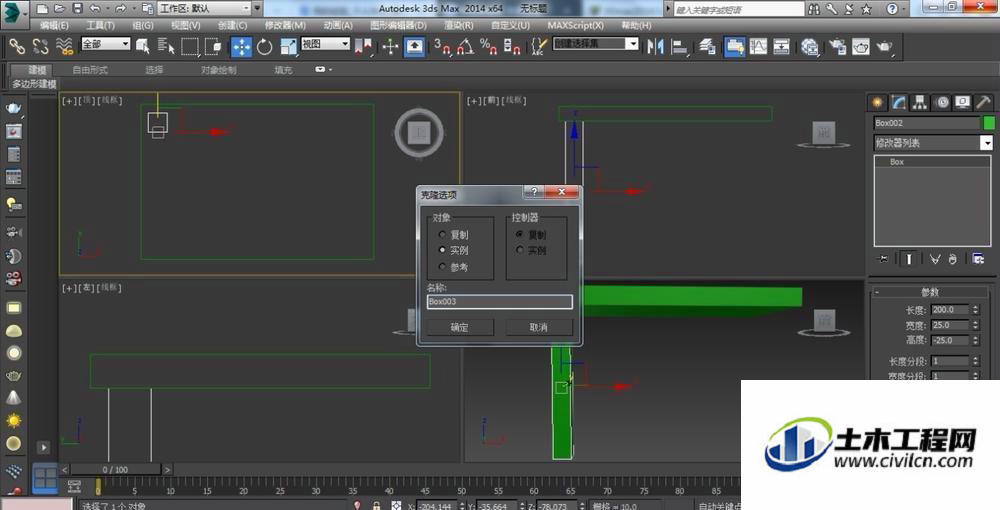Activate the Select and Scale tool
The height and width of the screenshot is (510, 1000).
(x=288, y=47)
